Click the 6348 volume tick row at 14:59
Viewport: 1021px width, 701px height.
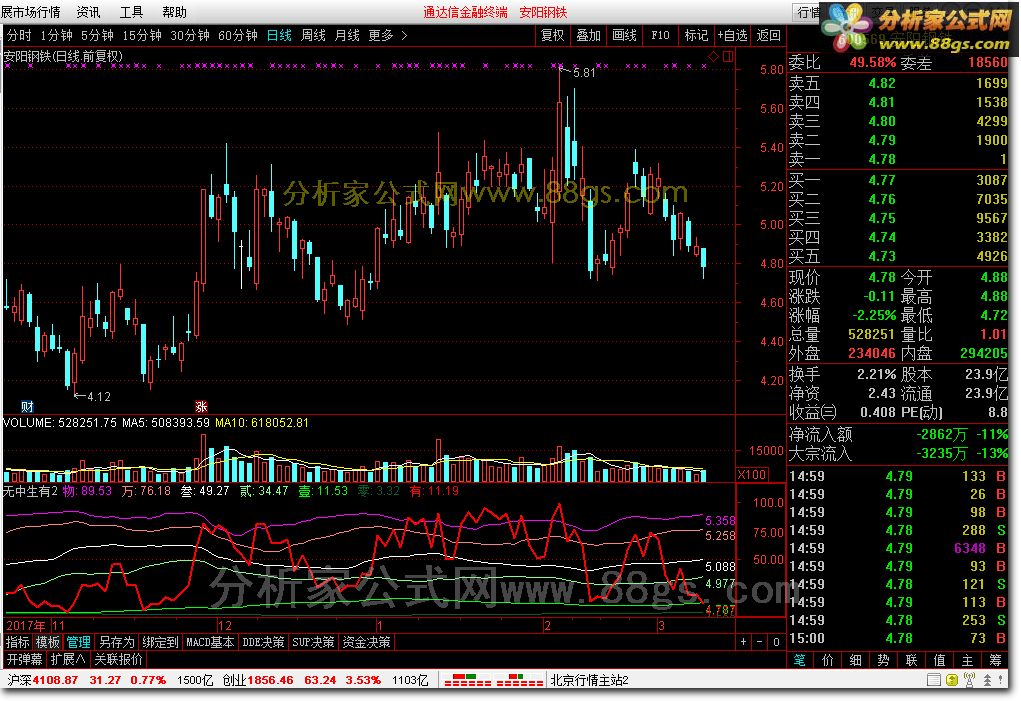click(x=899, y=548)
